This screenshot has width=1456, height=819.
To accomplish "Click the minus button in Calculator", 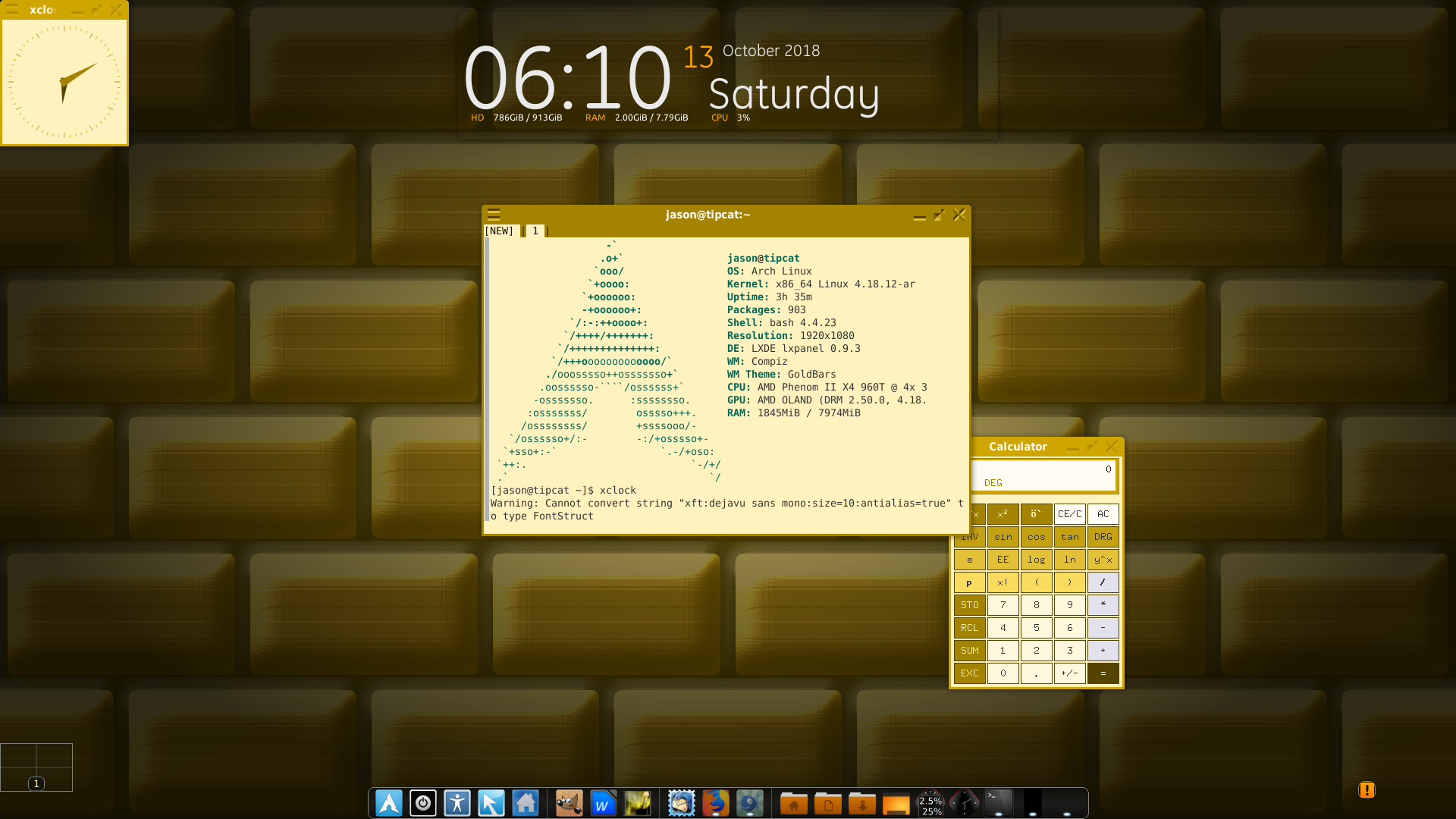I will pyautogui.click(x=1103, y=628).
